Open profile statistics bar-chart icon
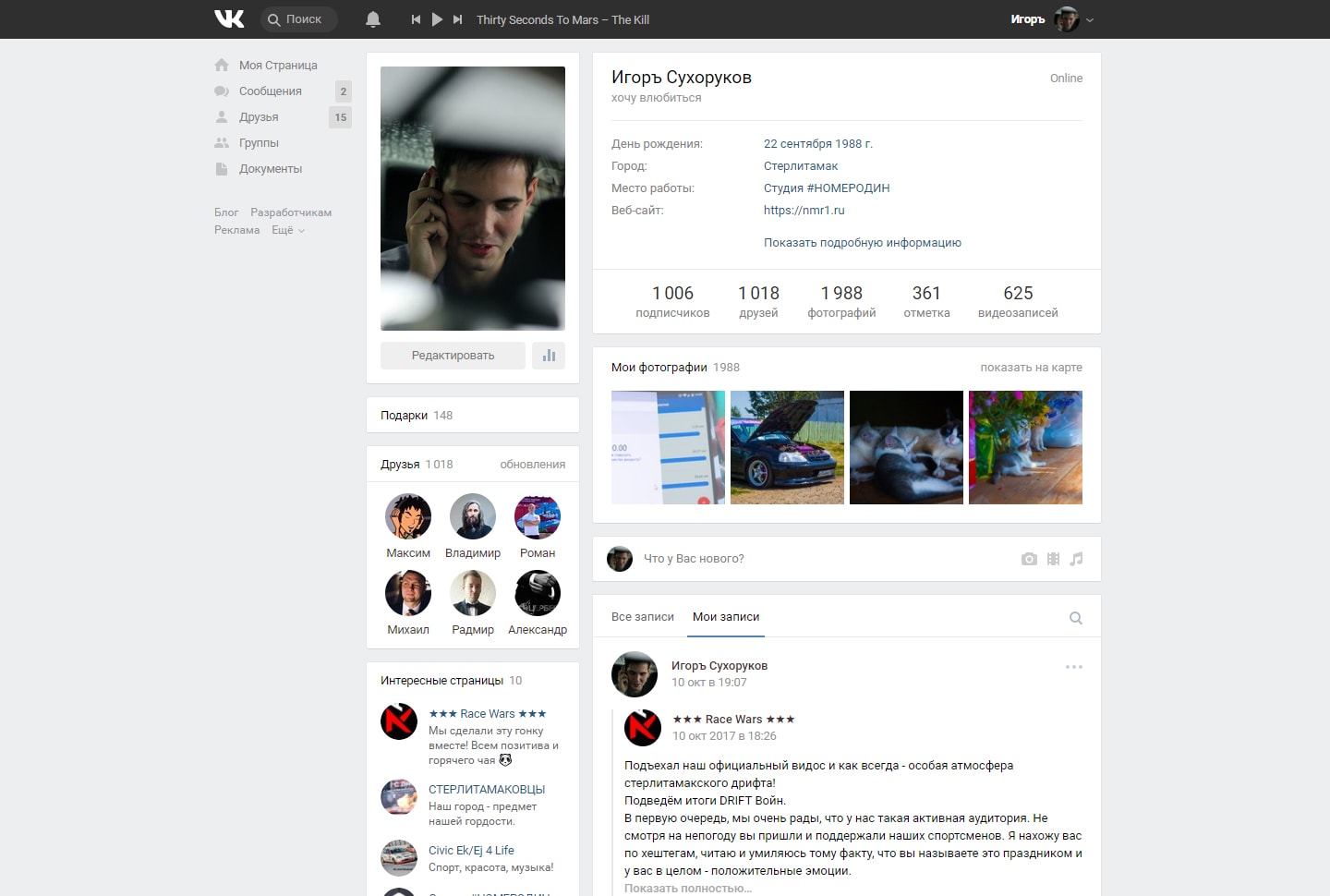 pos(549,356)
